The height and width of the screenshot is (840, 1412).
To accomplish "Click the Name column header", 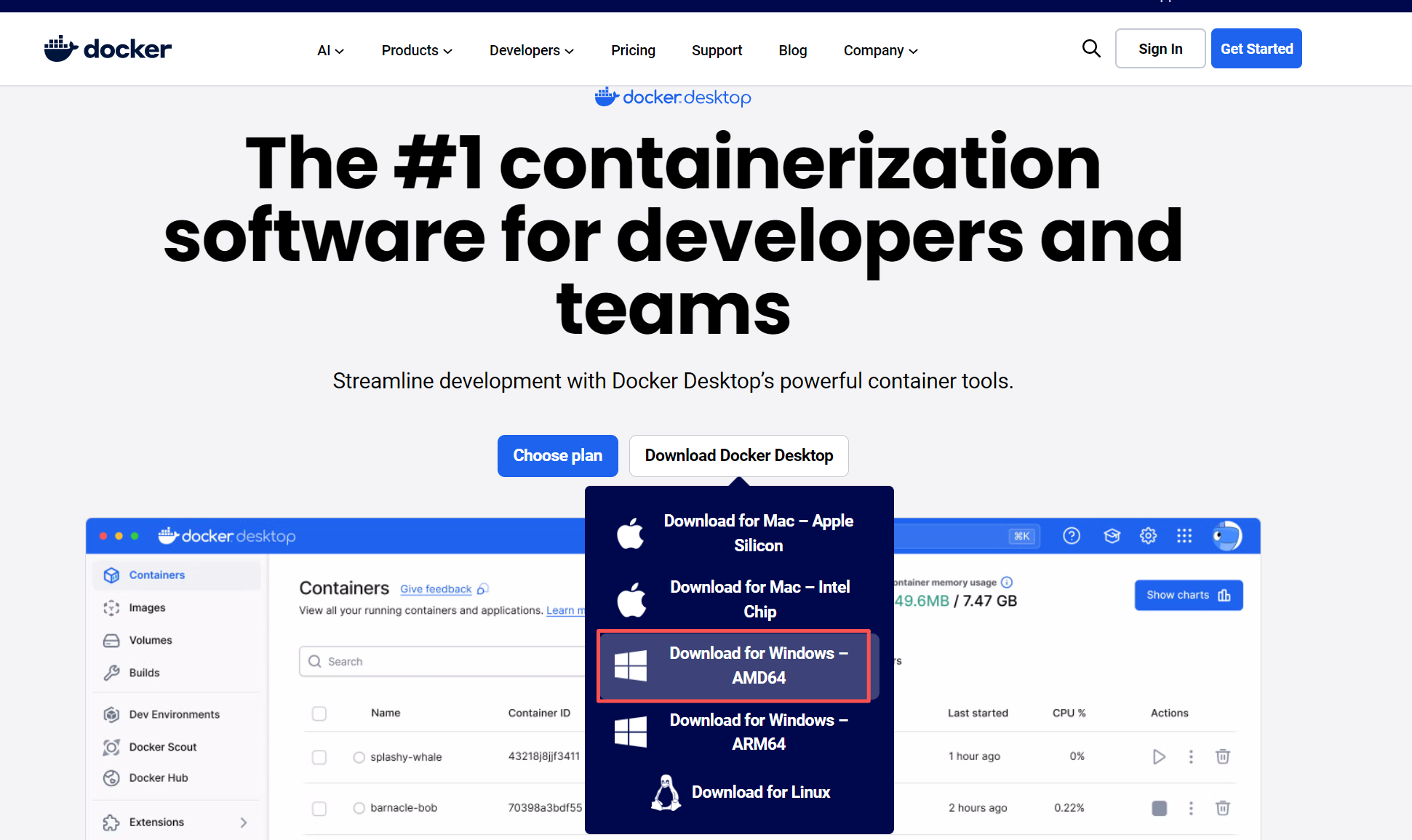I will tap(386, 713).
